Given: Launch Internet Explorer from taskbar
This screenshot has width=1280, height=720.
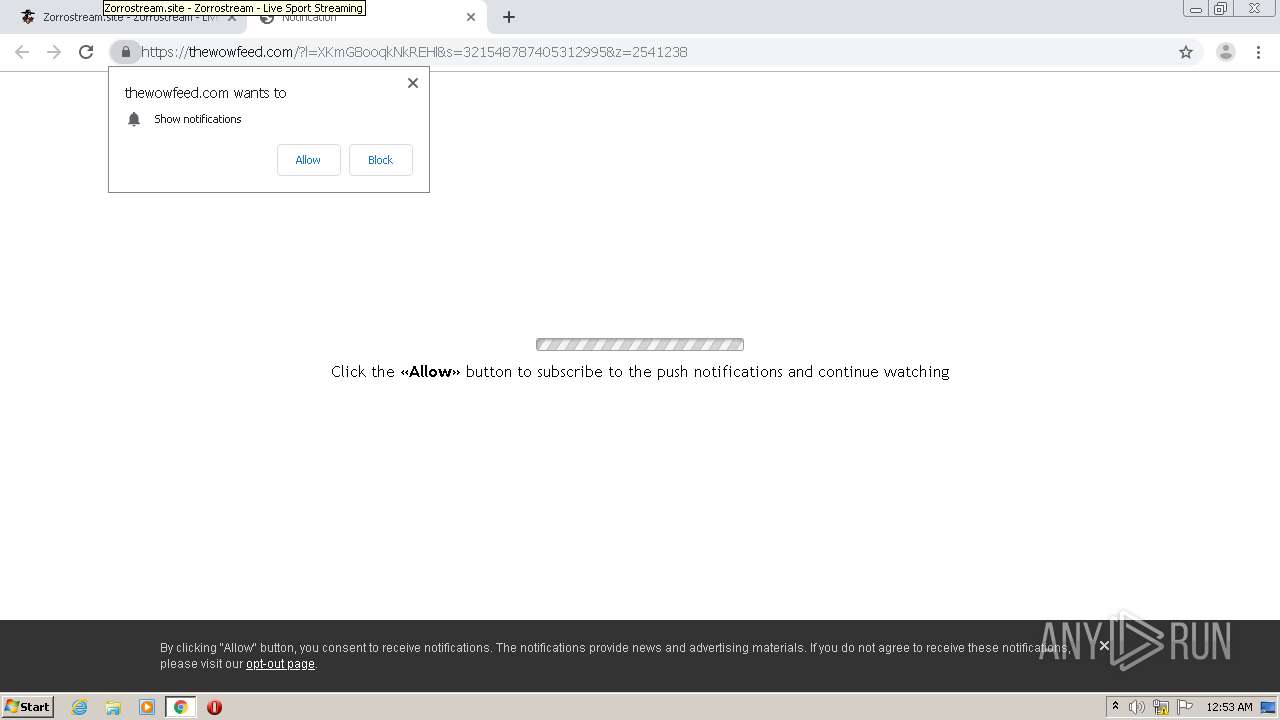Looking at the screenshot, I should [80, 707].
